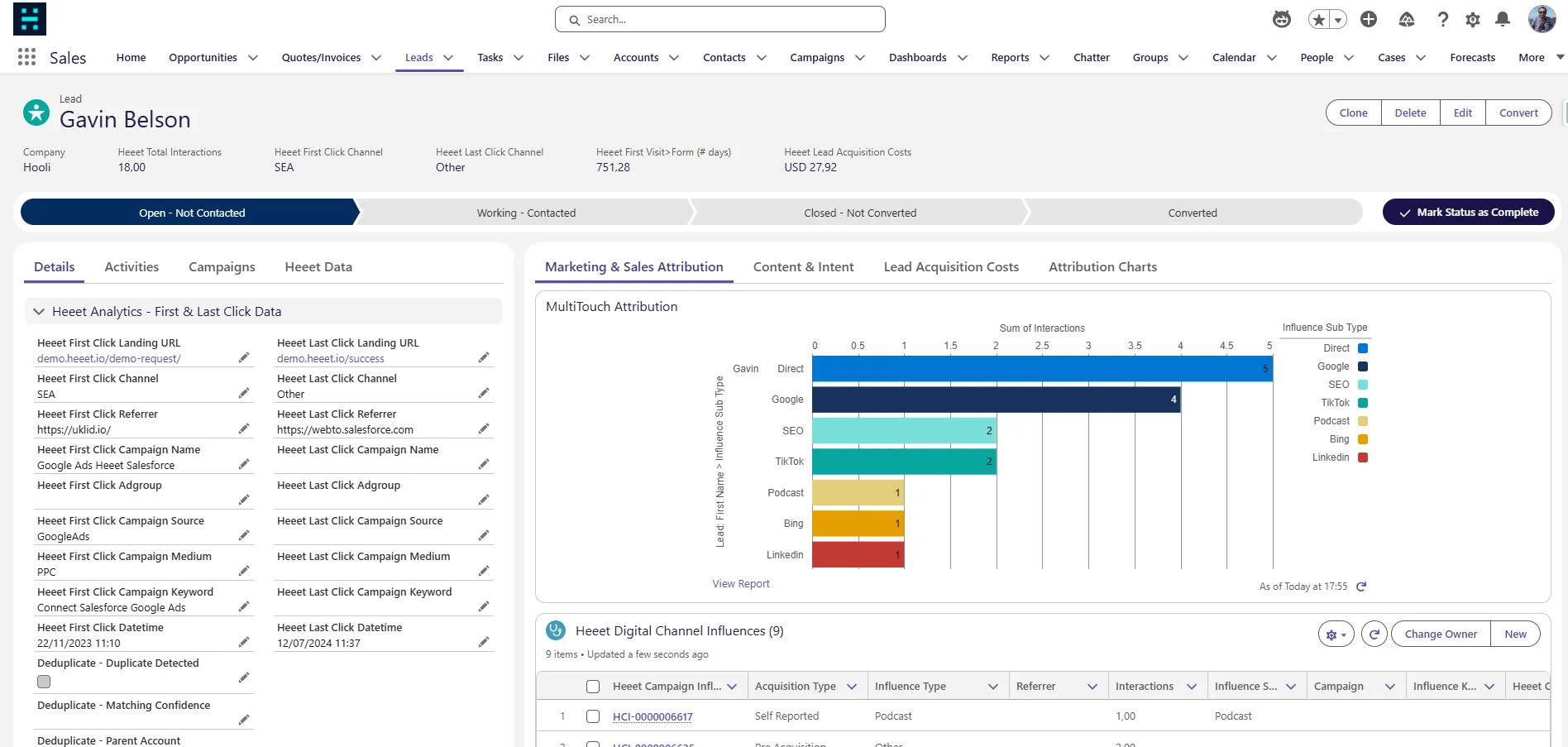Screen dimensions: 1568x747
Task: Open the Setup gear icon
Action: [x=1473, y=19]
